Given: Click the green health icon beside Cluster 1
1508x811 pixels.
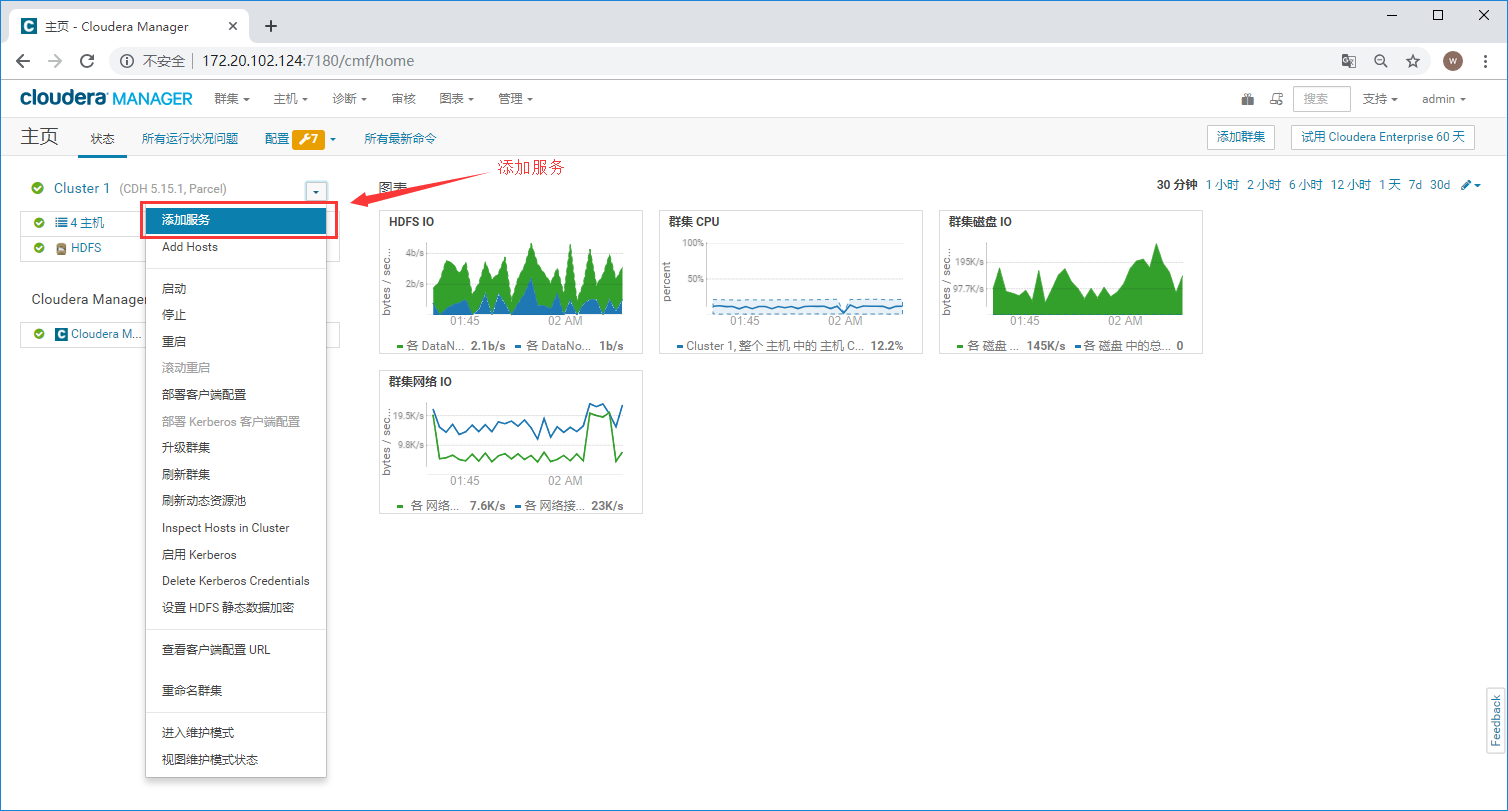Looking at the screenshot, I should click(x=37, y=188).
